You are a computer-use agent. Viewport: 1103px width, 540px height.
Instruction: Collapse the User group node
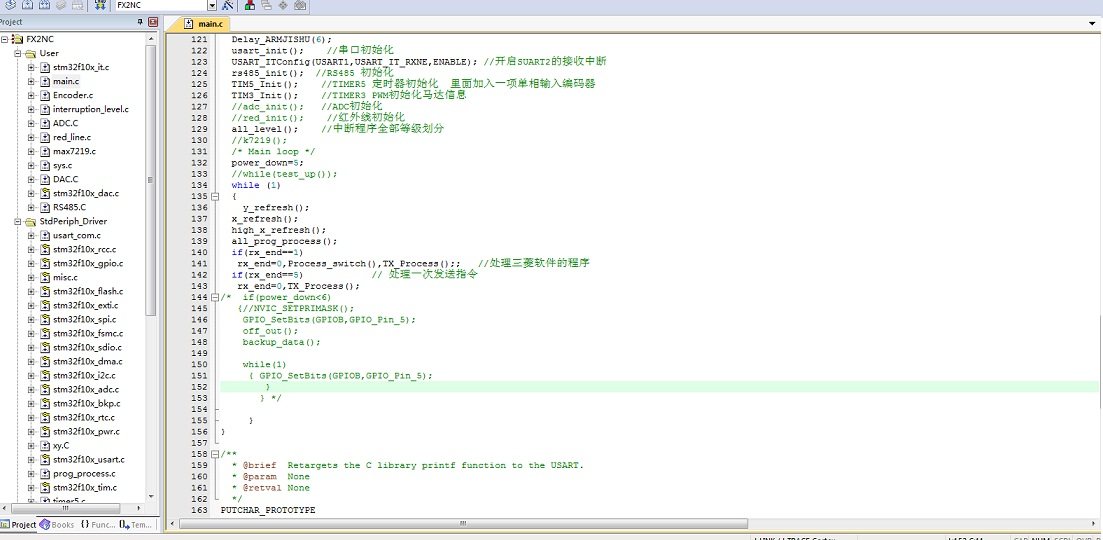coord(18,53)
